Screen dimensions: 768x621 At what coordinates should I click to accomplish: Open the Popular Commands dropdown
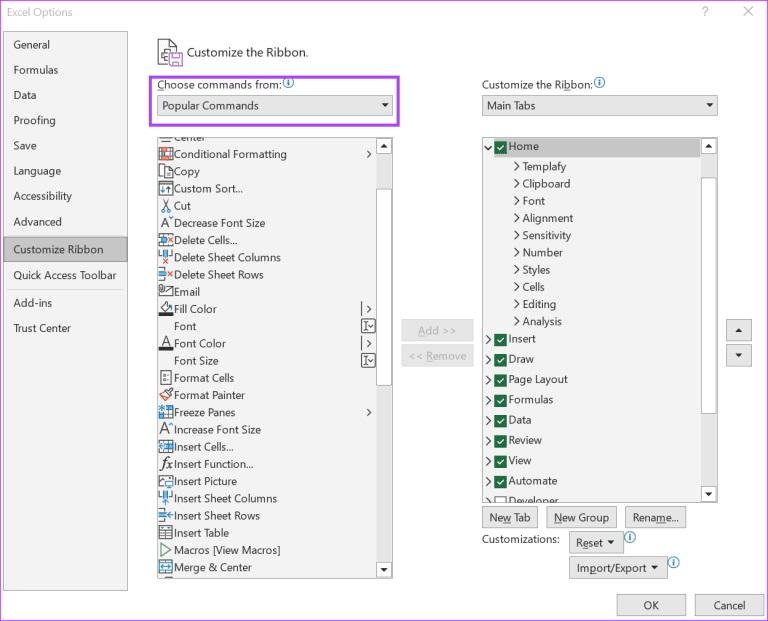pos(275,105)
